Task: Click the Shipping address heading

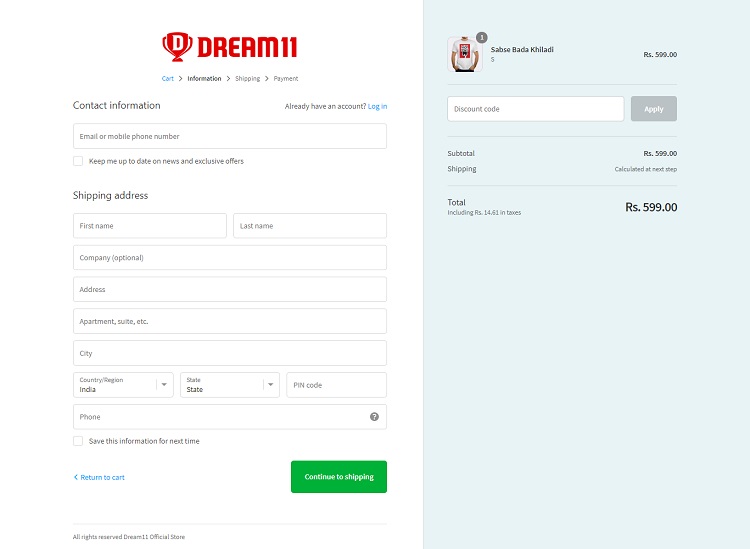Action: click(x=110, y=195)
